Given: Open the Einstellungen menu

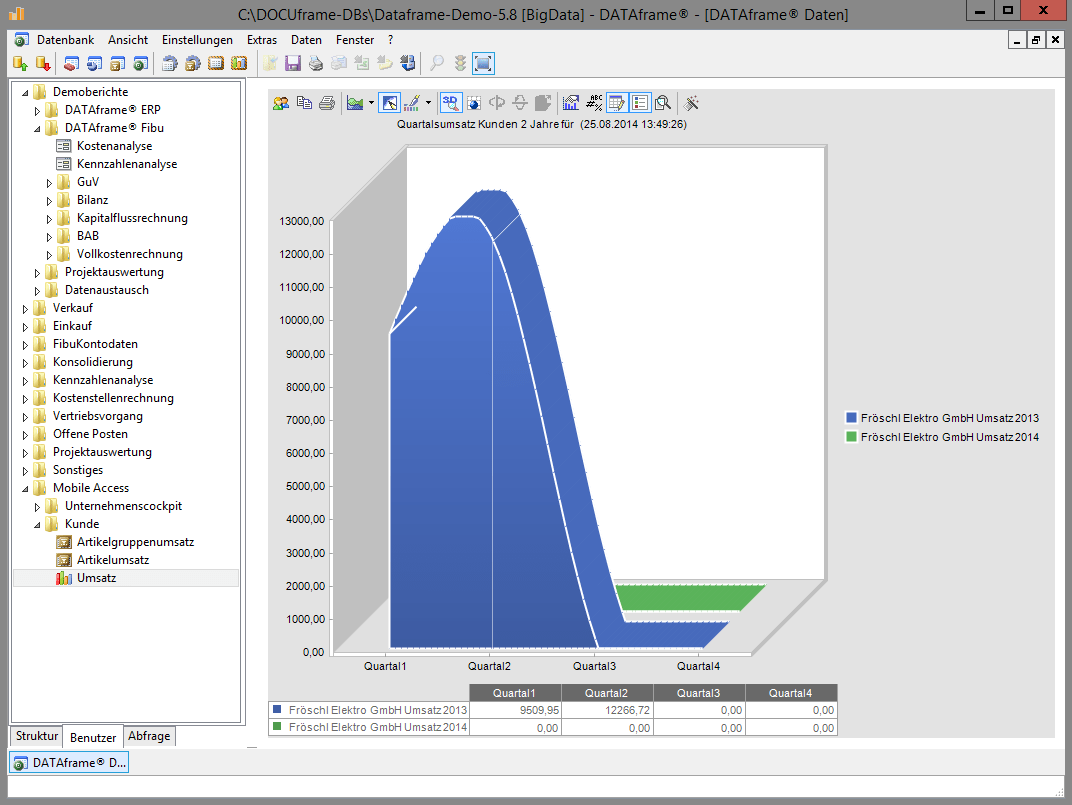Looking at the screenshot, I should [197, 40].
